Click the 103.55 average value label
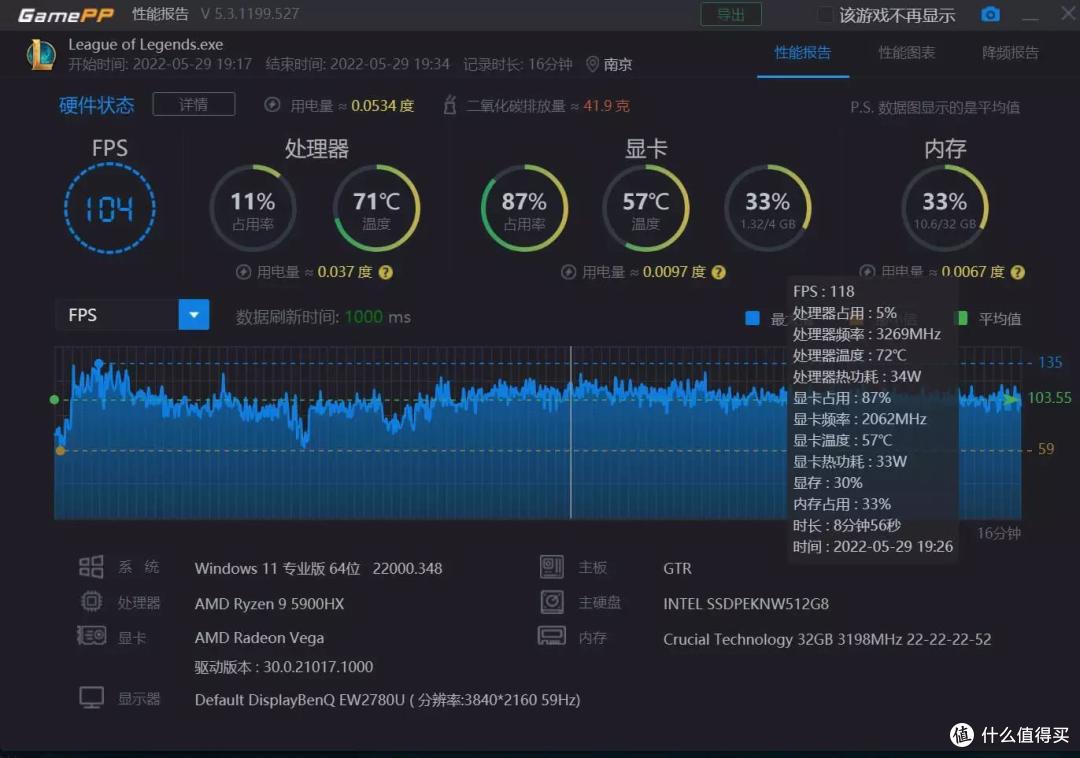The height and width of the screenshot is (758, 1080). click(x=1049, y=397)
